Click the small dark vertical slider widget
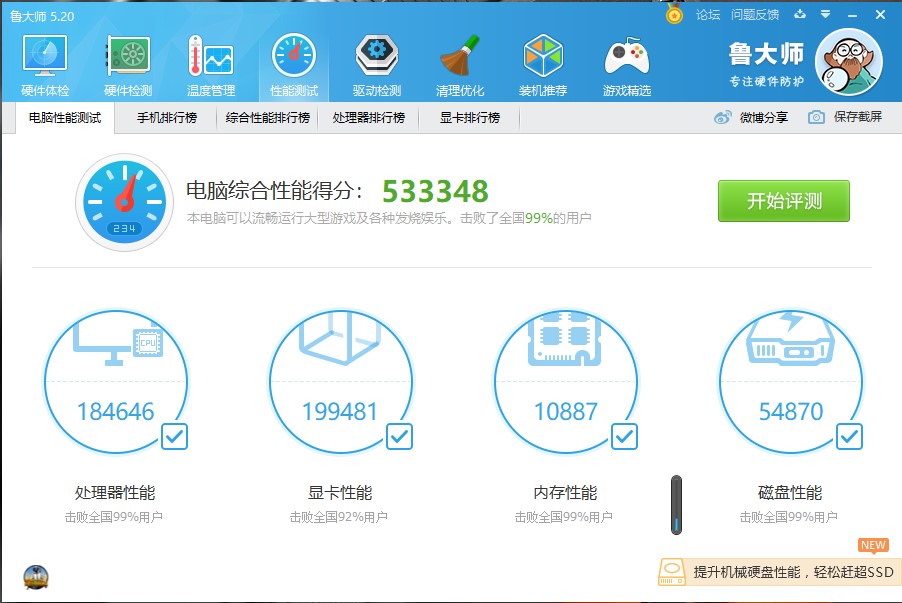This screenshot has height=603, width=902. coord(676,505)
